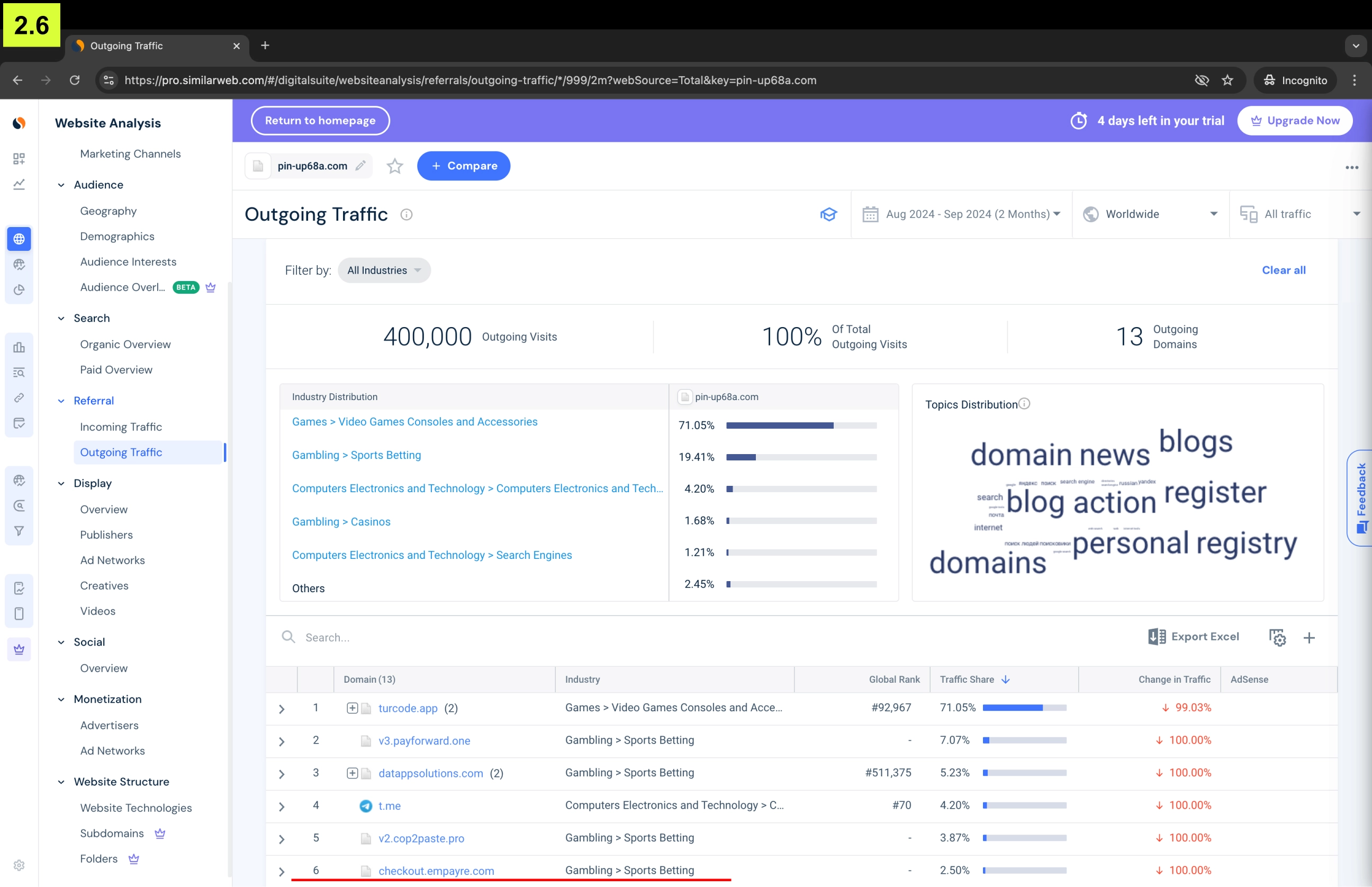Open the three-dot more options menu
The width and height of the screenshot is (1372, 887).
coord(1351,168)
